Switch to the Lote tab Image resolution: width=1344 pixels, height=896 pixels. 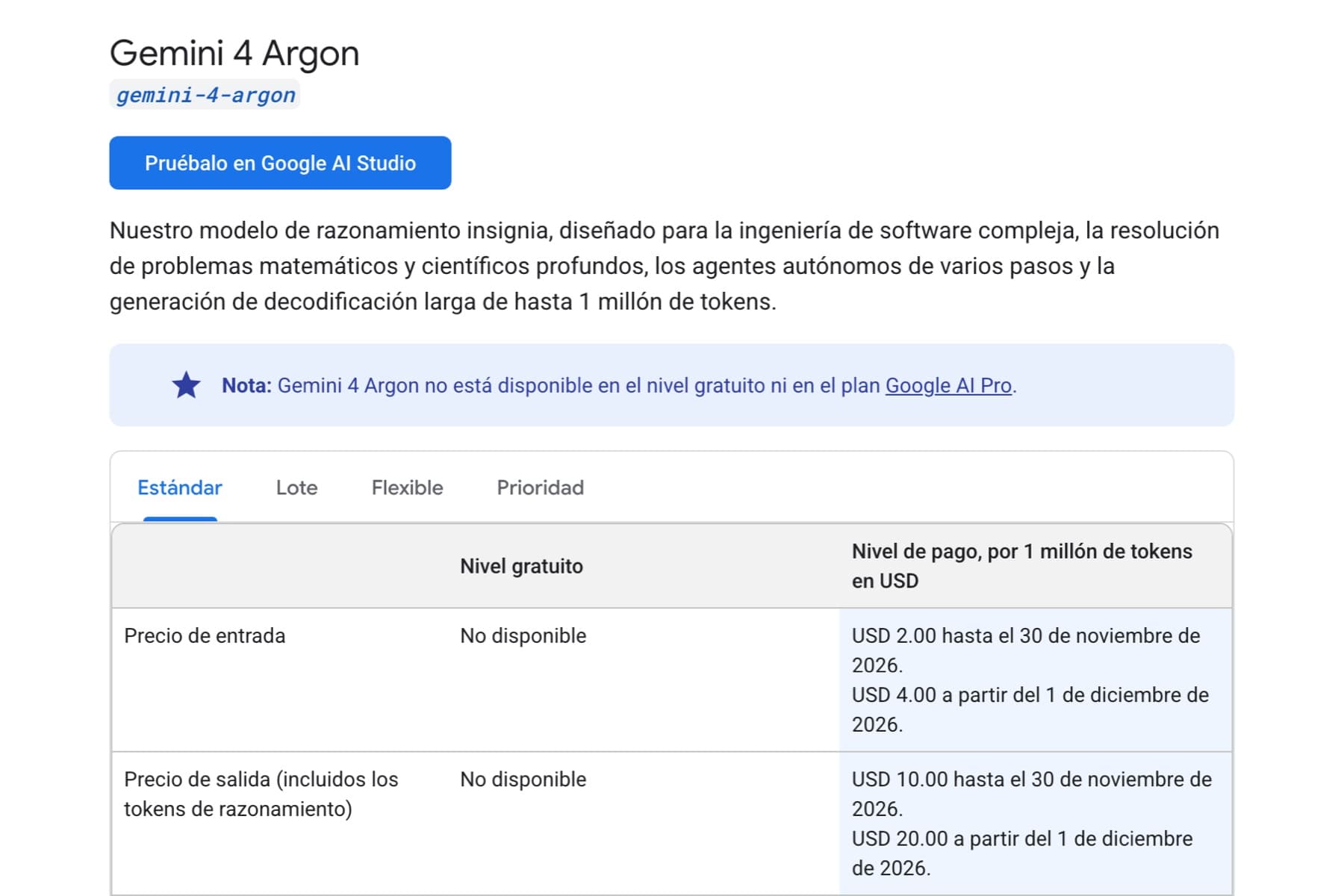[x=296, y=488]
